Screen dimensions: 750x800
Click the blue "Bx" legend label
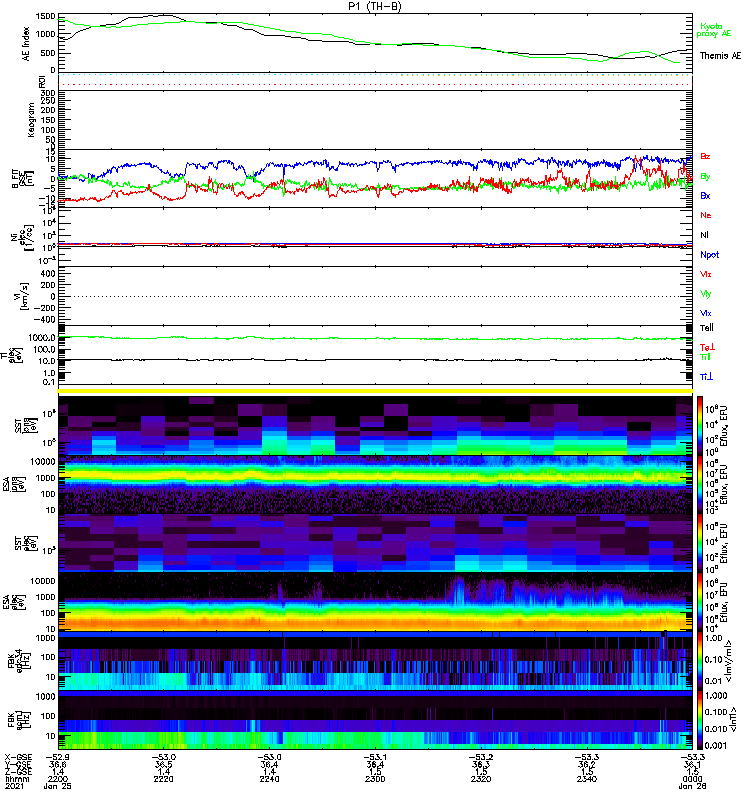pyautogui.click(x=705, y=195)
